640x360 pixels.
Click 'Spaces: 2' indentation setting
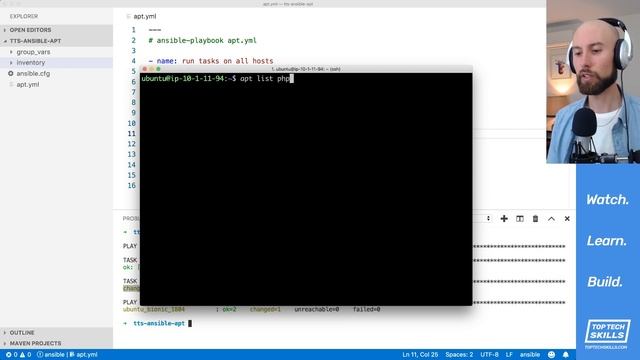tap(459, 355)
